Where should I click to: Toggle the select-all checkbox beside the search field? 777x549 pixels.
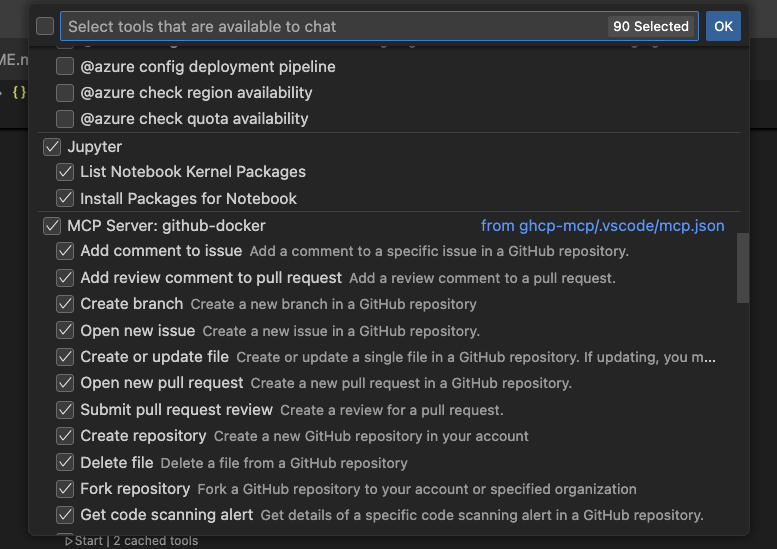point(45,26)
